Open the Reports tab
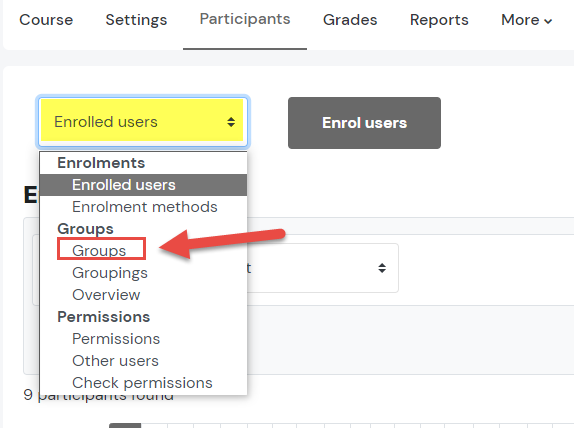Image resolution: width=574 pixels, height=428 pixels. 439,20
